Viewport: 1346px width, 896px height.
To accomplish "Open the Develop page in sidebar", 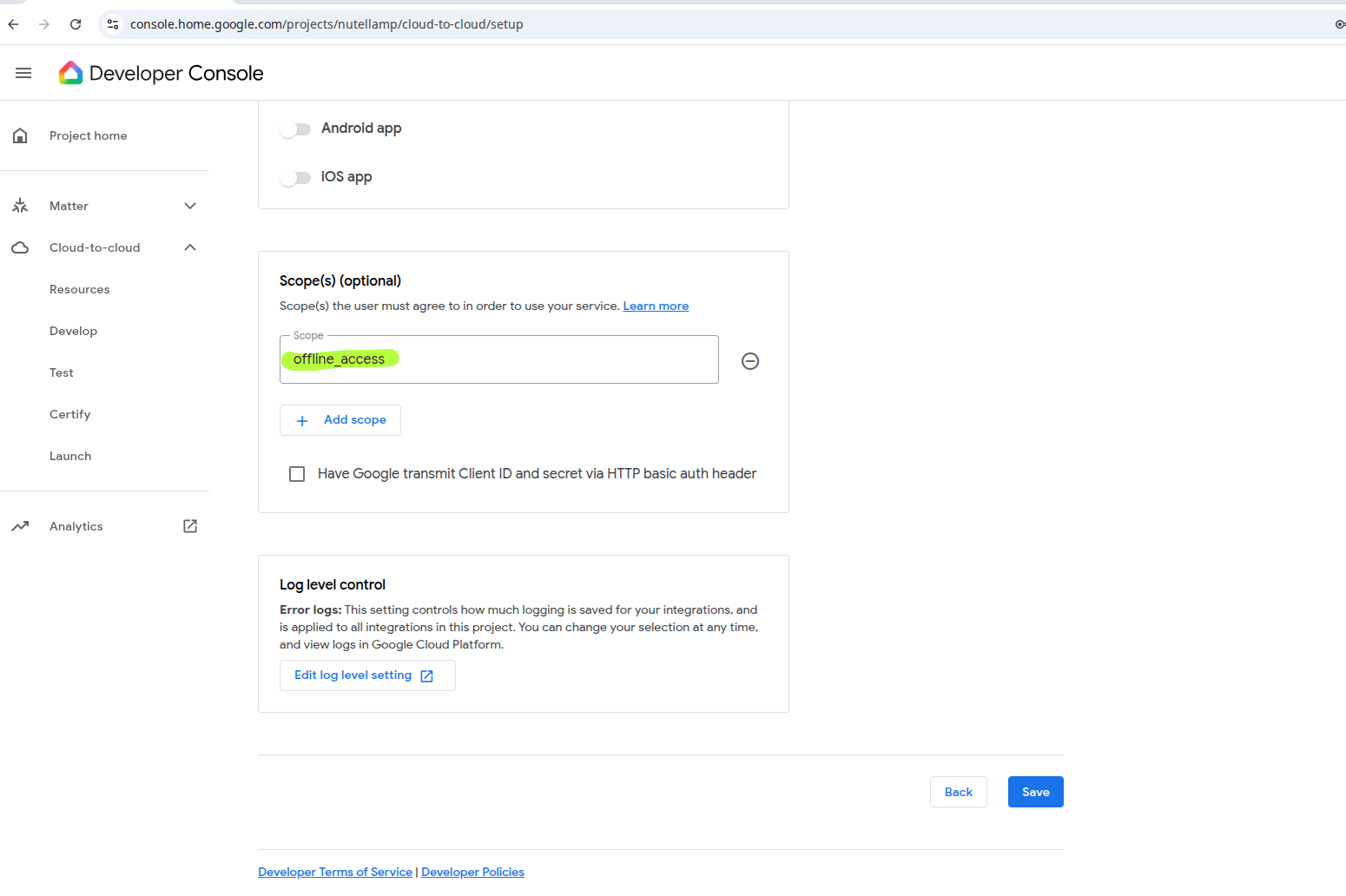I will 73,331.
